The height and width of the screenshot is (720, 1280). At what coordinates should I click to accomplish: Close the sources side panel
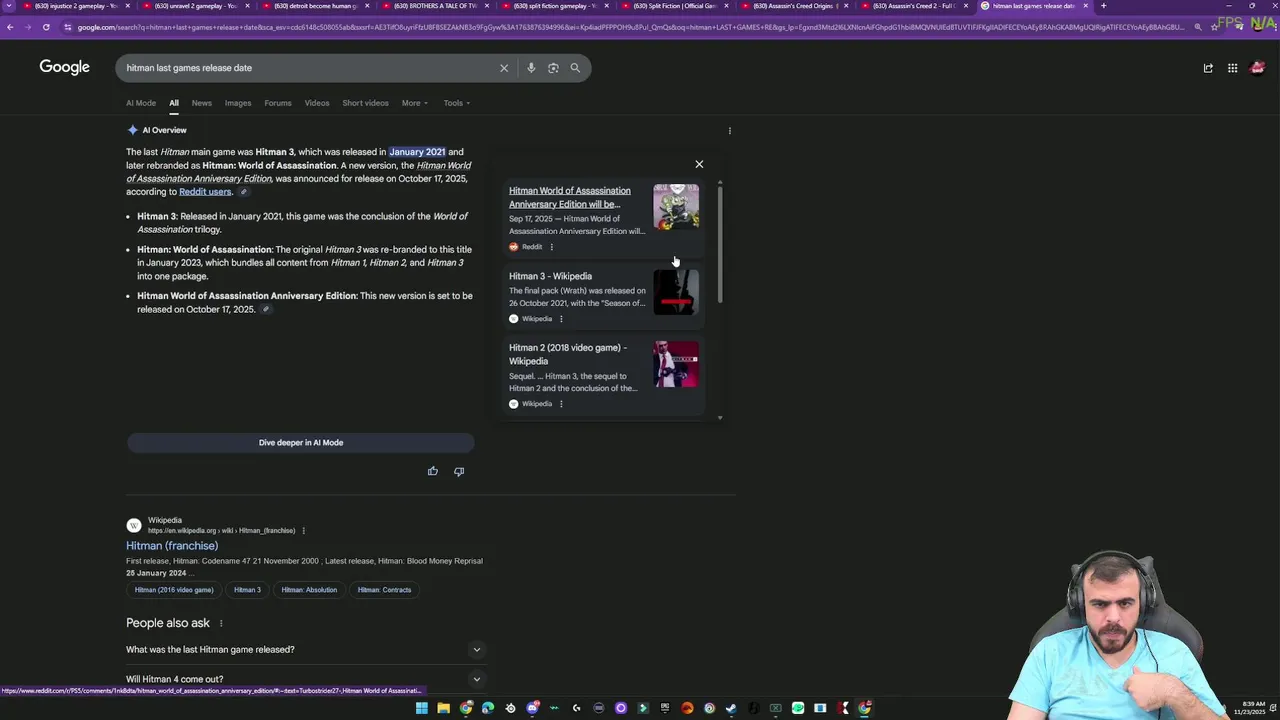(699, 164)
